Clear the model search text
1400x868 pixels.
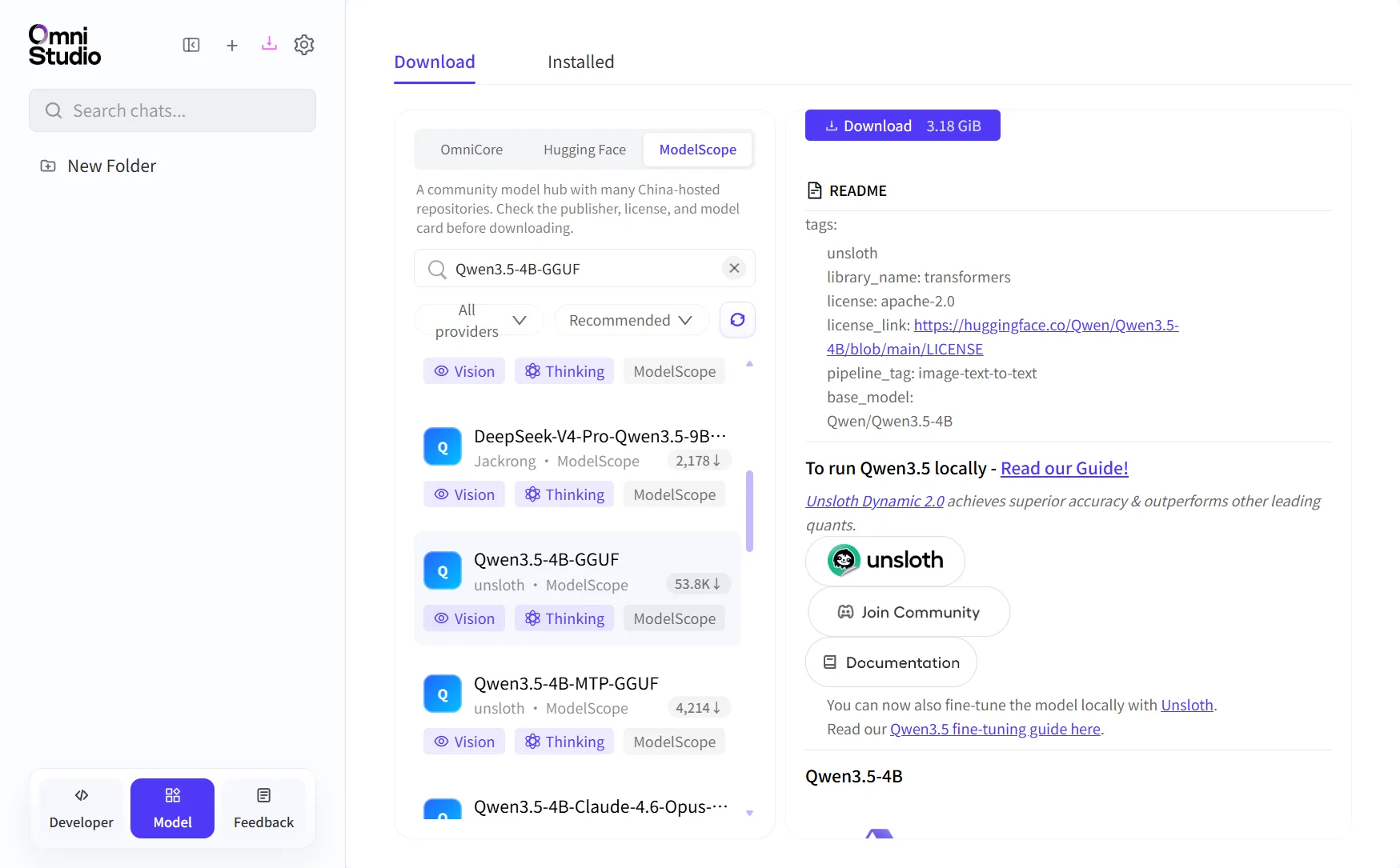[734, 268]
